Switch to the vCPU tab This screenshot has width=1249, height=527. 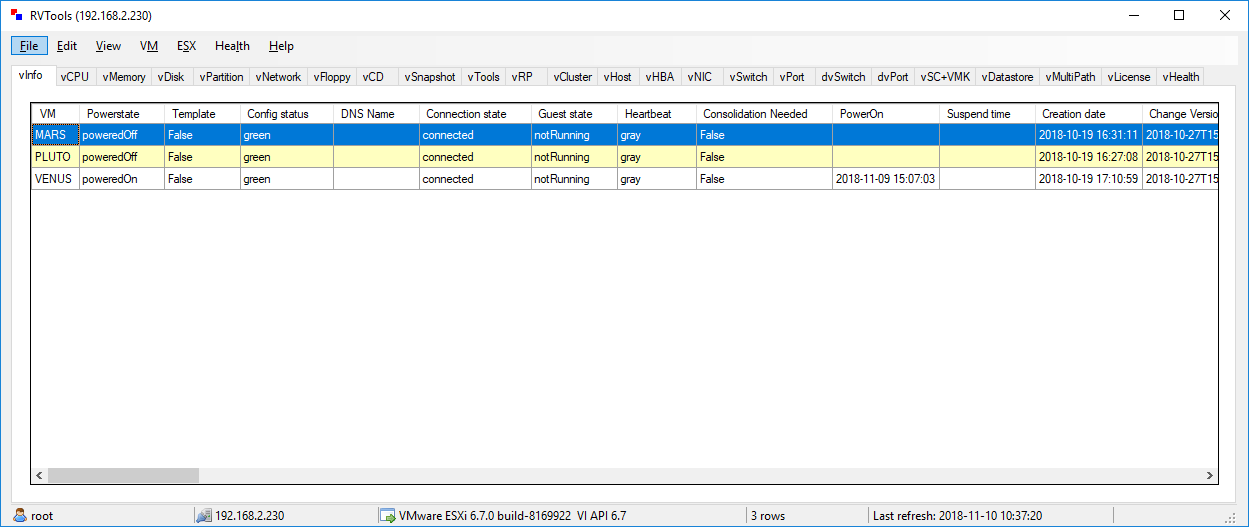pyautogui.click(x=75, y=77)
